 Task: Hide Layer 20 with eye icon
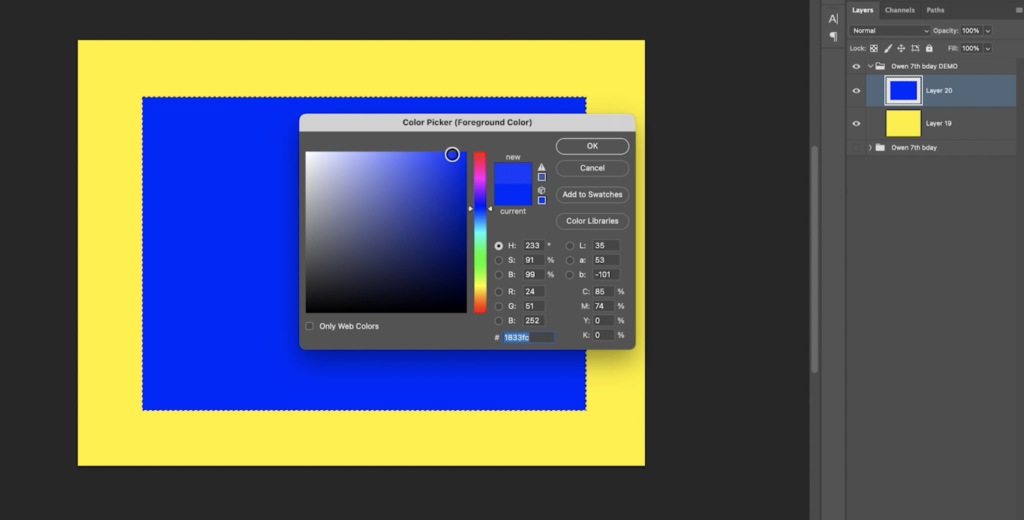[856, 91]
